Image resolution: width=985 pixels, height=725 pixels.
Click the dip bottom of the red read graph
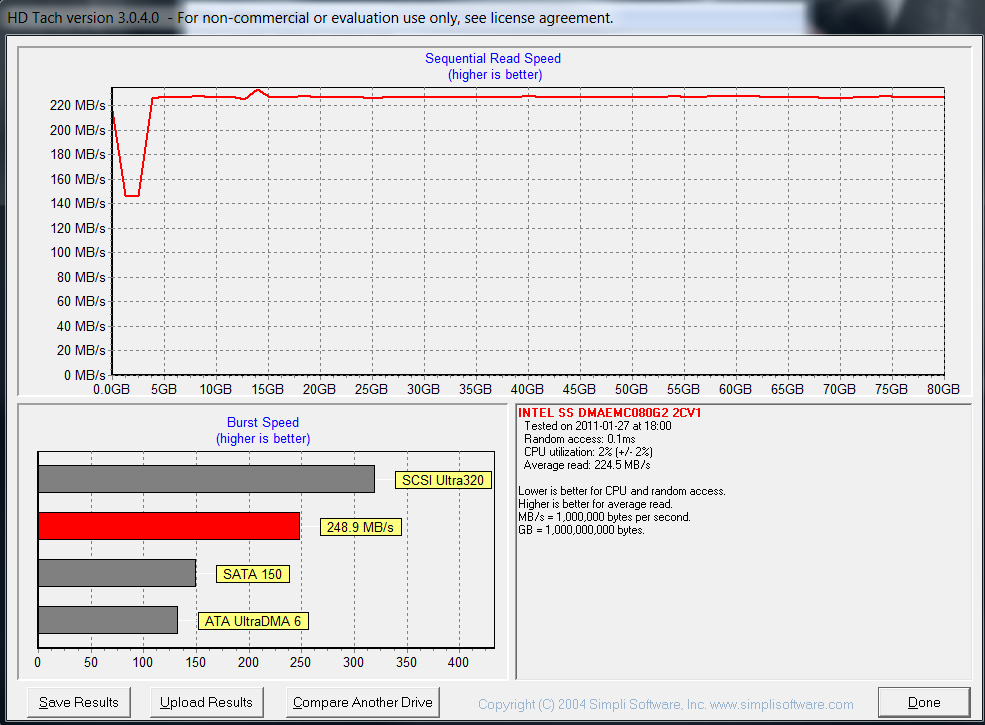click(x=131, y=195)
